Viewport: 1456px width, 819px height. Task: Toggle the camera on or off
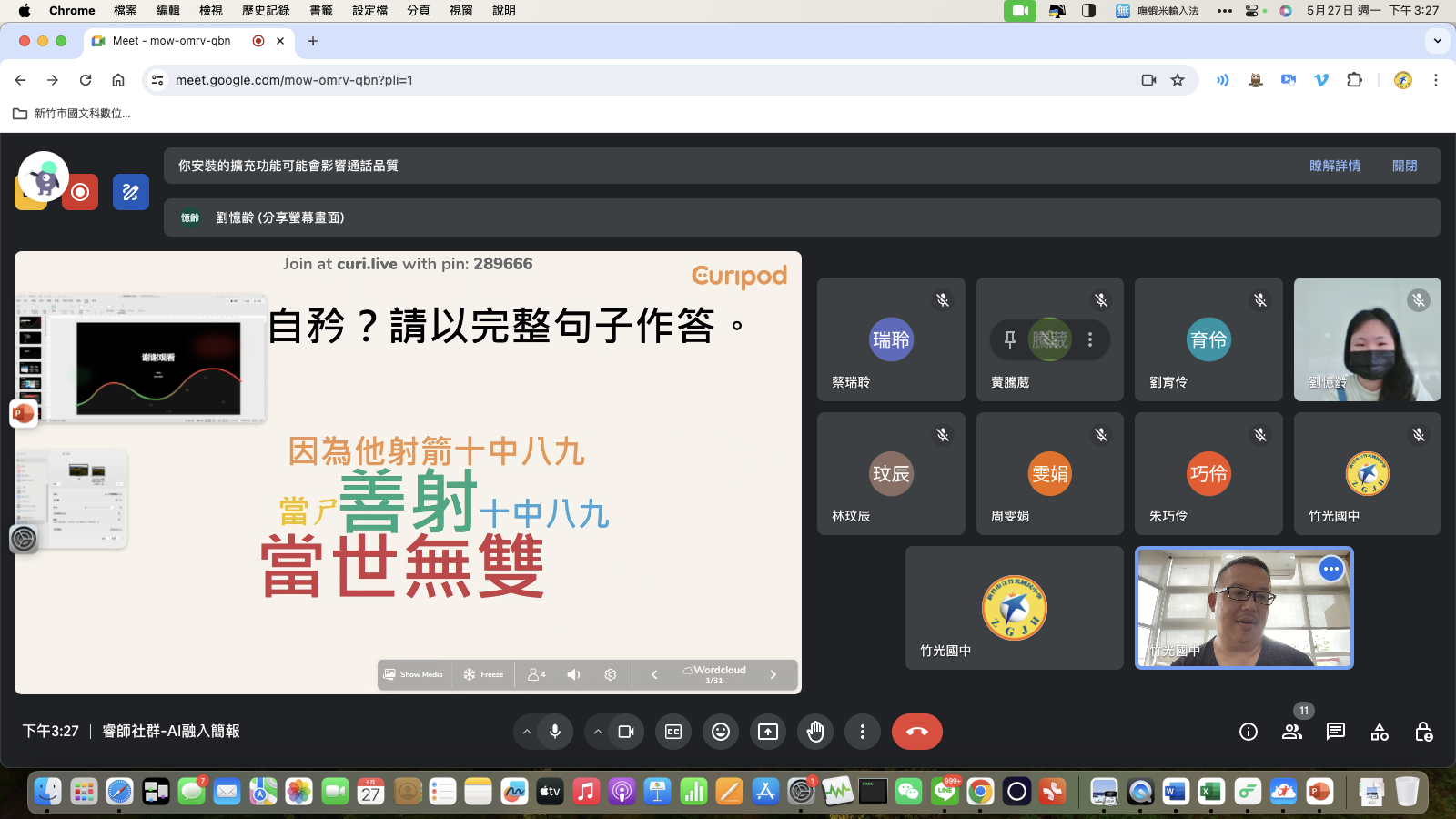click(626, 732)
